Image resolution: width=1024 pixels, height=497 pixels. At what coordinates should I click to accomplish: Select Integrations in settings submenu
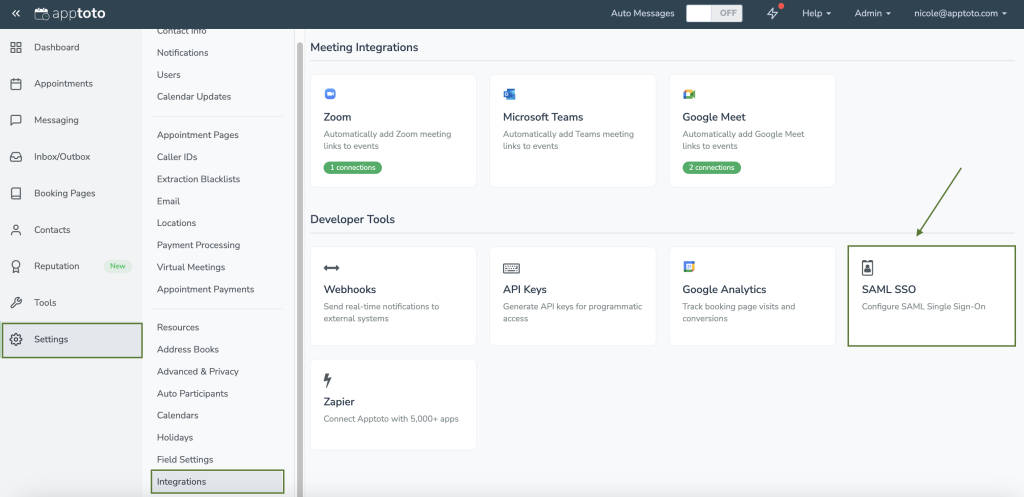click(x=217, y=482)
